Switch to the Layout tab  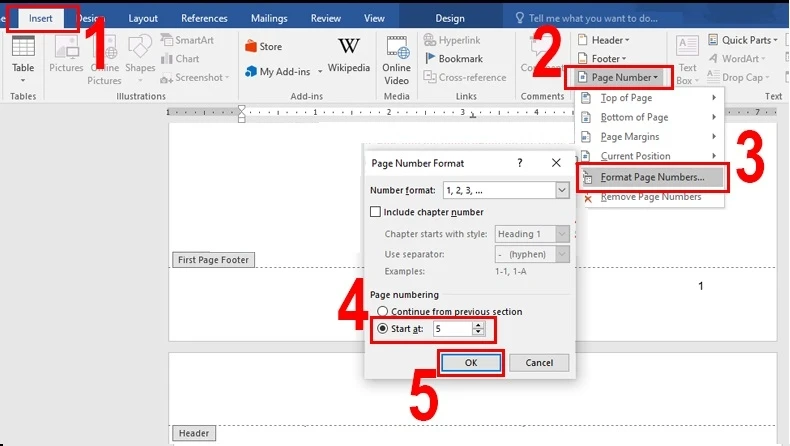143,18
